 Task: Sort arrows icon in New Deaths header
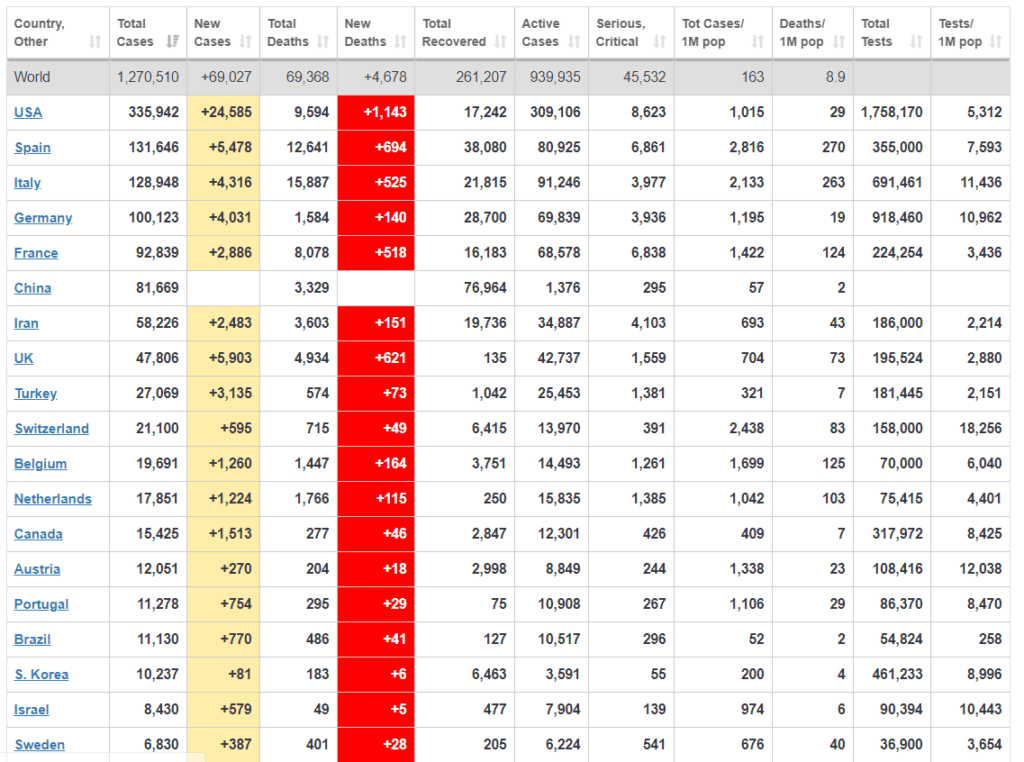coord(400,42)
